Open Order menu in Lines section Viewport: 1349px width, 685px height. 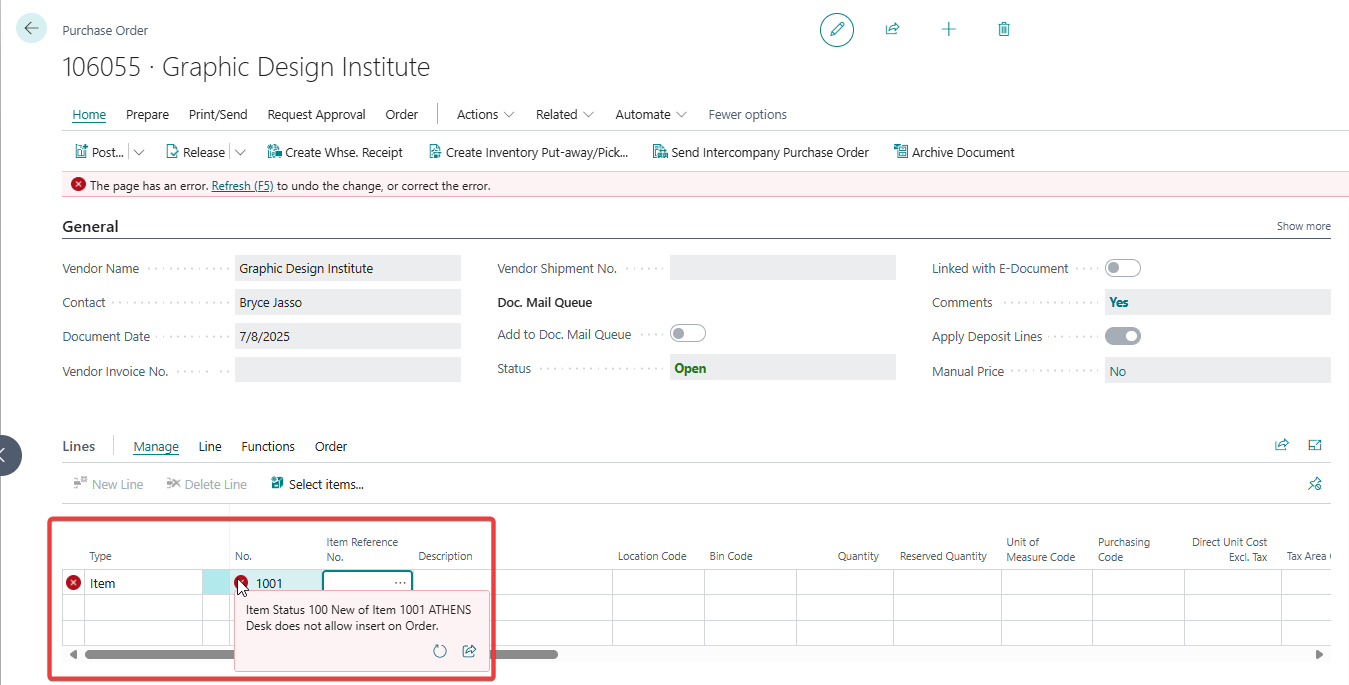[331, 446]
